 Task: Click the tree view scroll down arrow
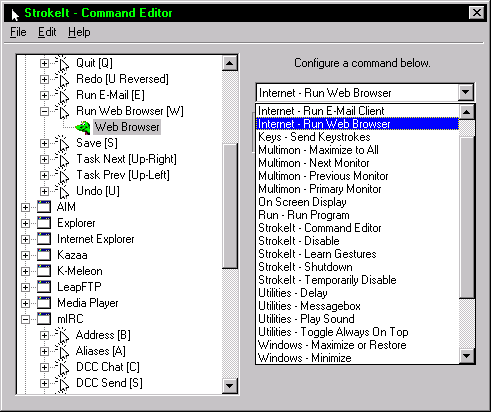(230, 386)
